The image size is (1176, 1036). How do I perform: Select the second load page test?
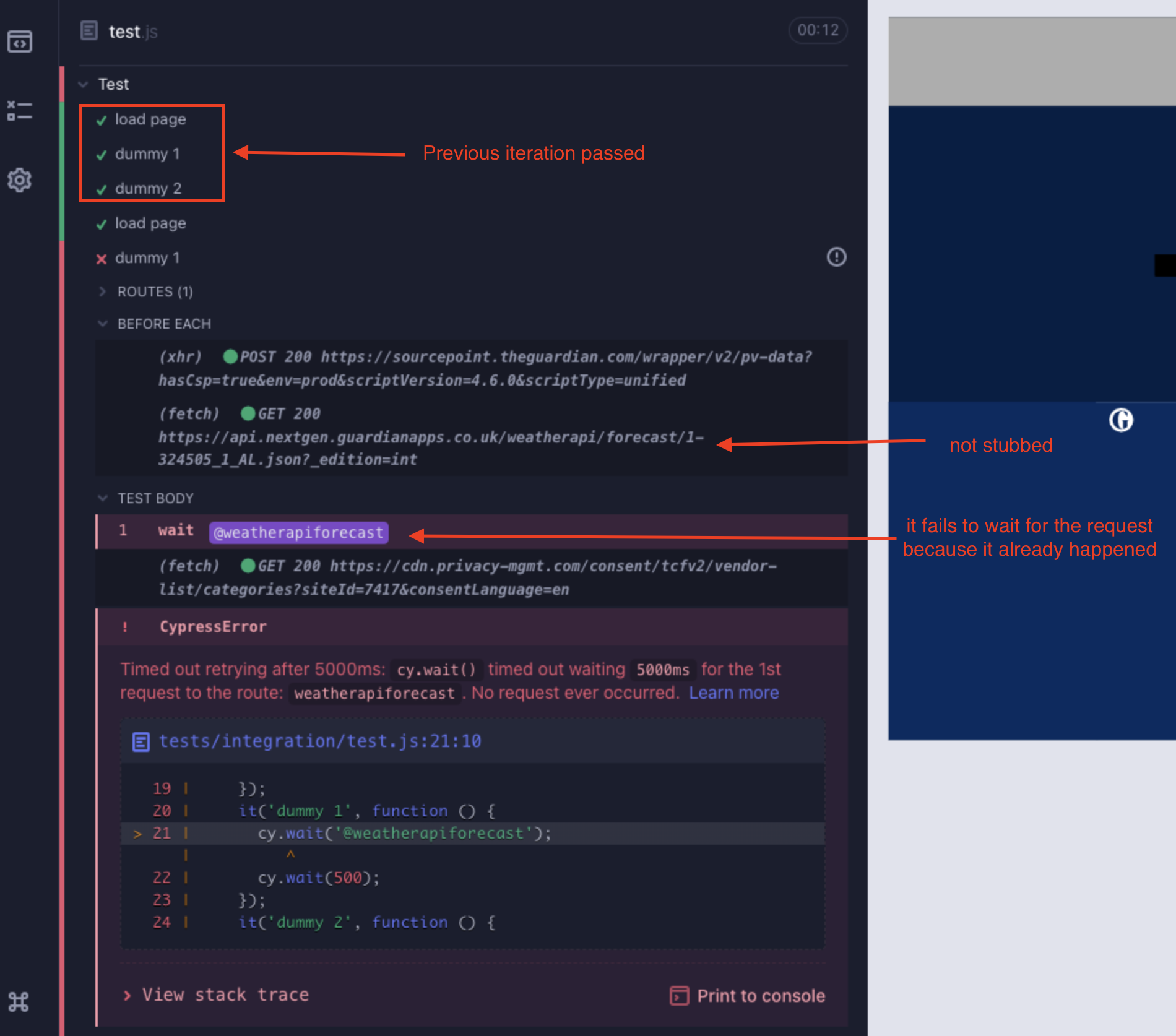pyautogui.click(x=150, y=223)
